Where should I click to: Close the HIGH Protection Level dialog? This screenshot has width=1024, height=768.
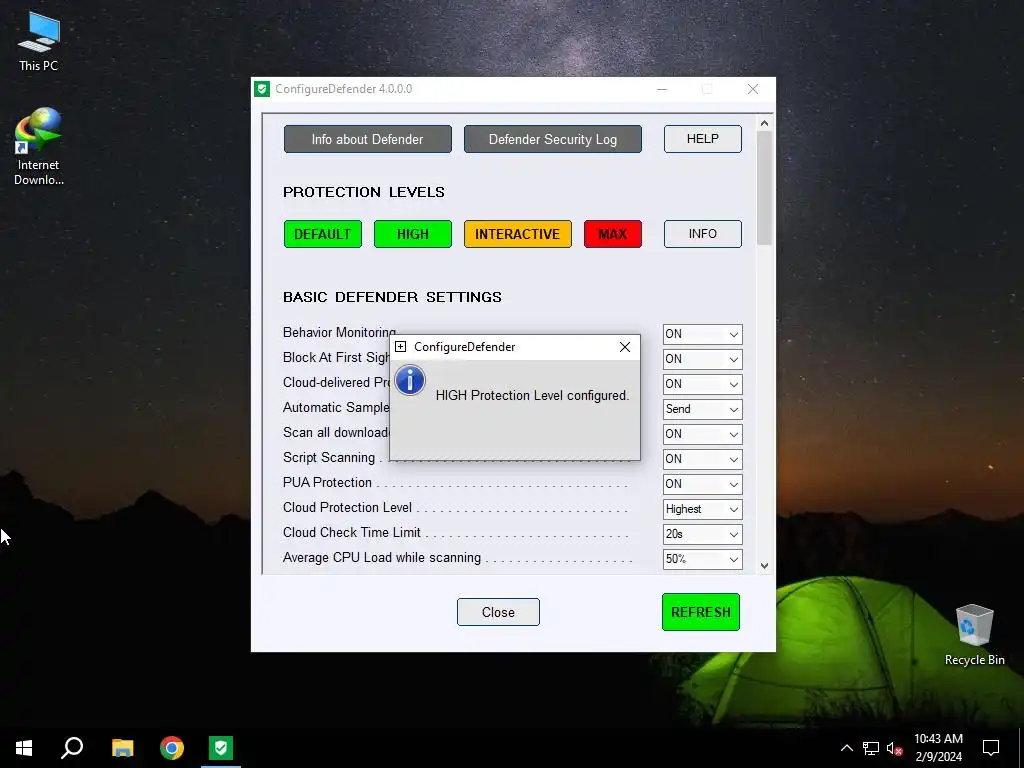(625, 347)
